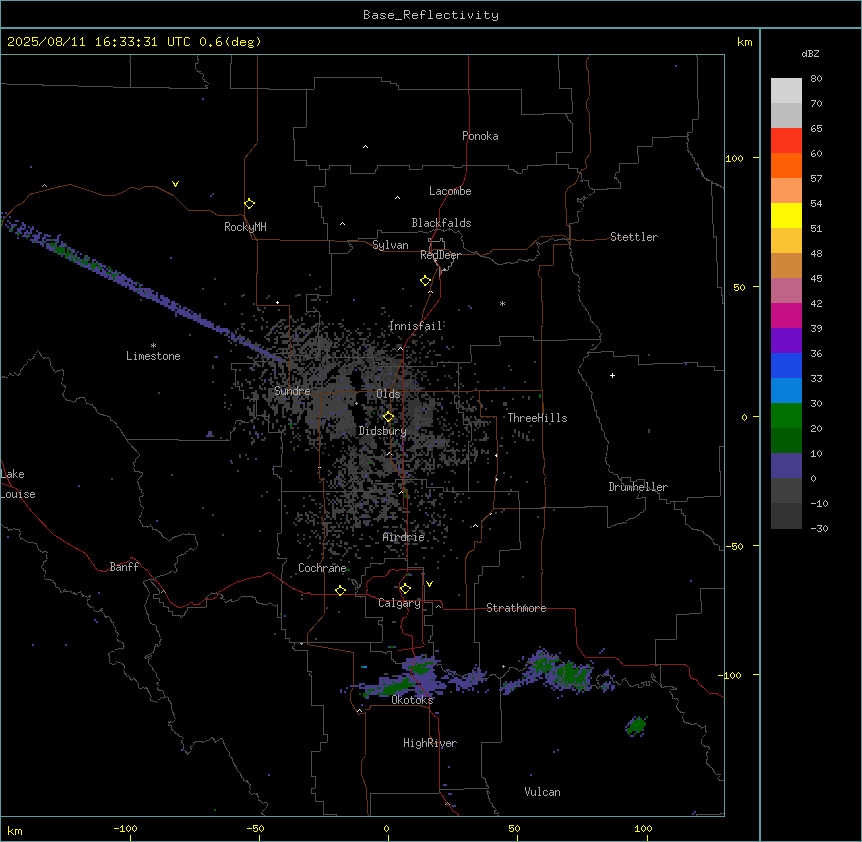Viewport: 862px width, 842px height.
Task: Click the asterisk marker east of Innisfail
Action: (x=502, y=303)
